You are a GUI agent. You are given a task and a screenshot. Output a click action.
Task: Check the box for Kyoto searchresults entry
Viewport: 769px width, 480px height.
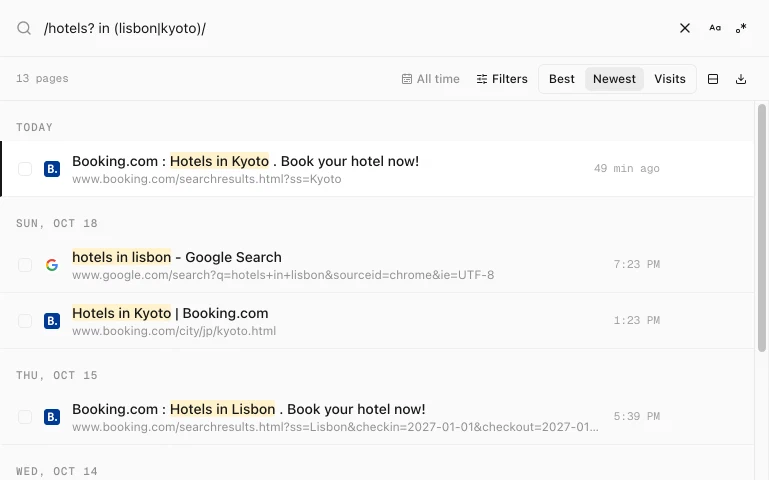25,169
